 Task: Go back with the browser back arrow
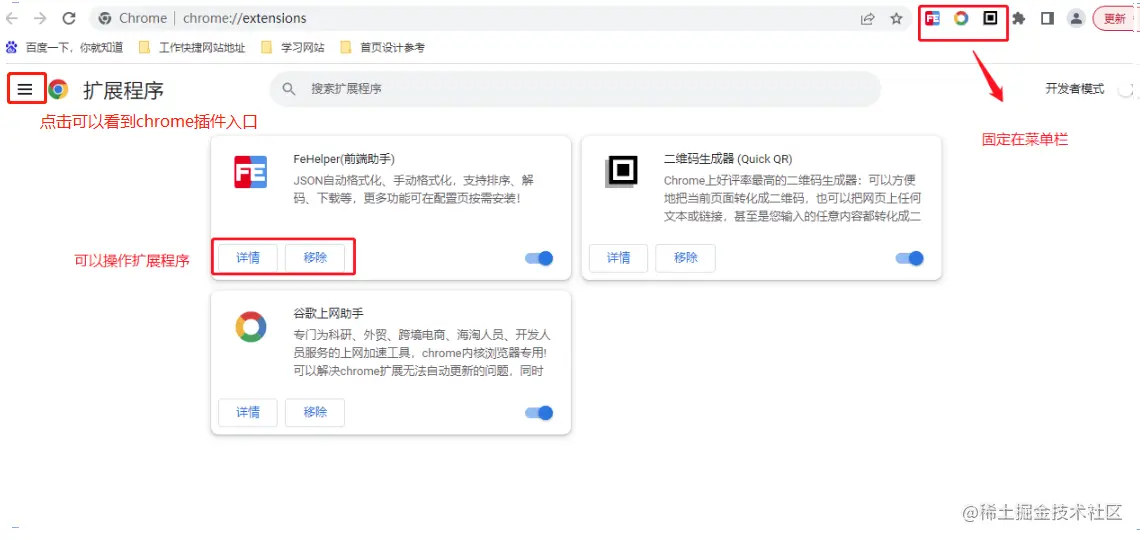pyautogui.click(x=12, y=19)
